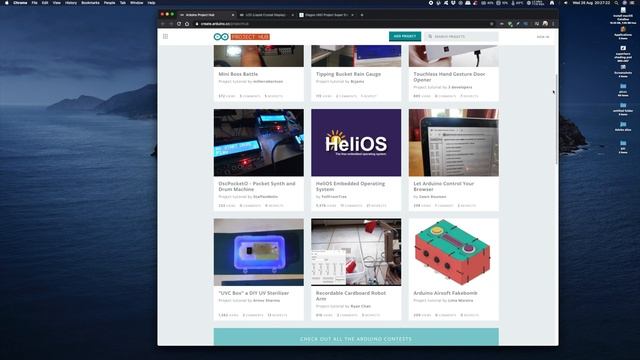Open the File menu
The width and height of the screenshot is (640, 360).
coord(35,3)
